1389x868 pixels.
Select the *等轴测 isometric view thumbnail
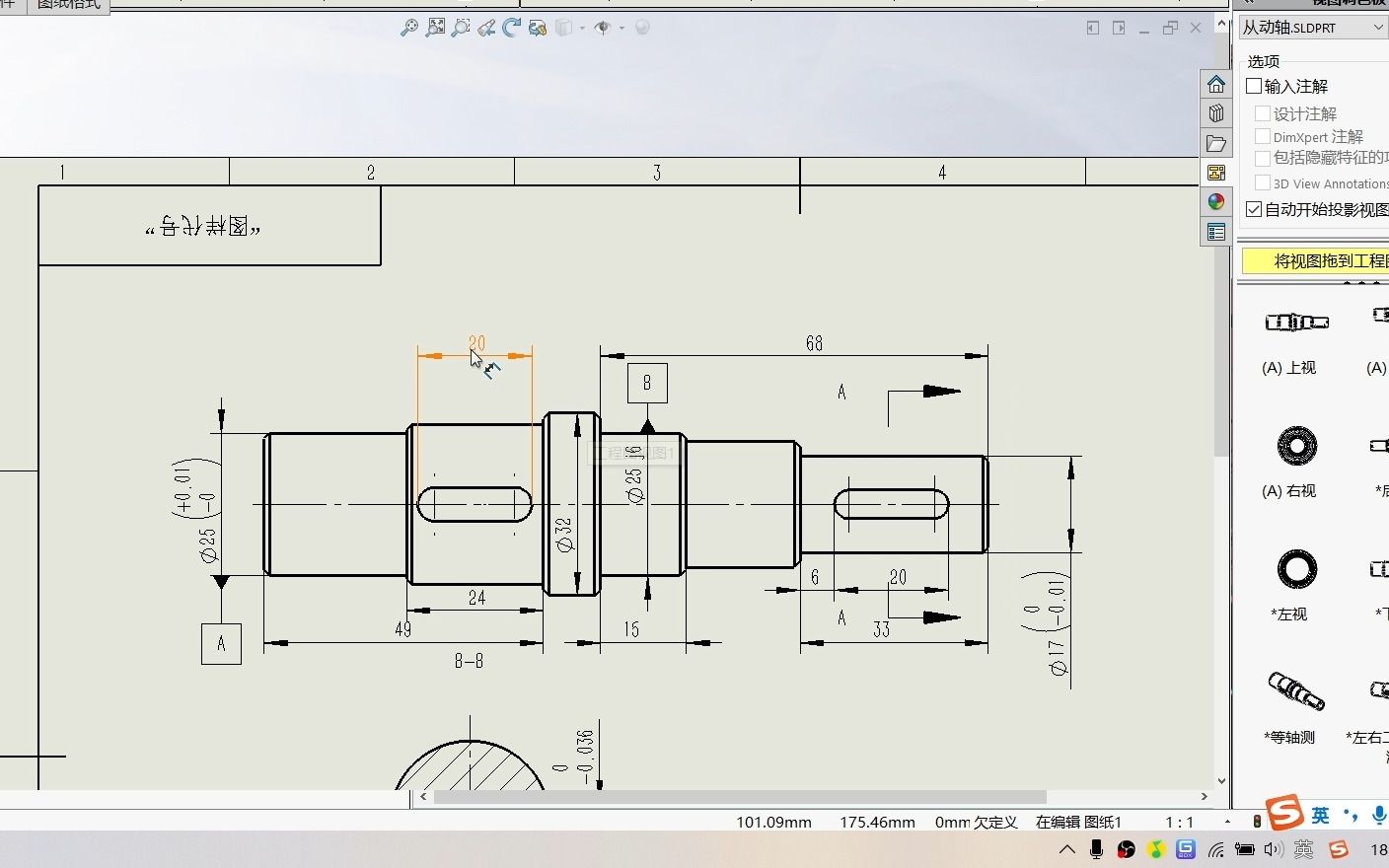coord(1295,689)
